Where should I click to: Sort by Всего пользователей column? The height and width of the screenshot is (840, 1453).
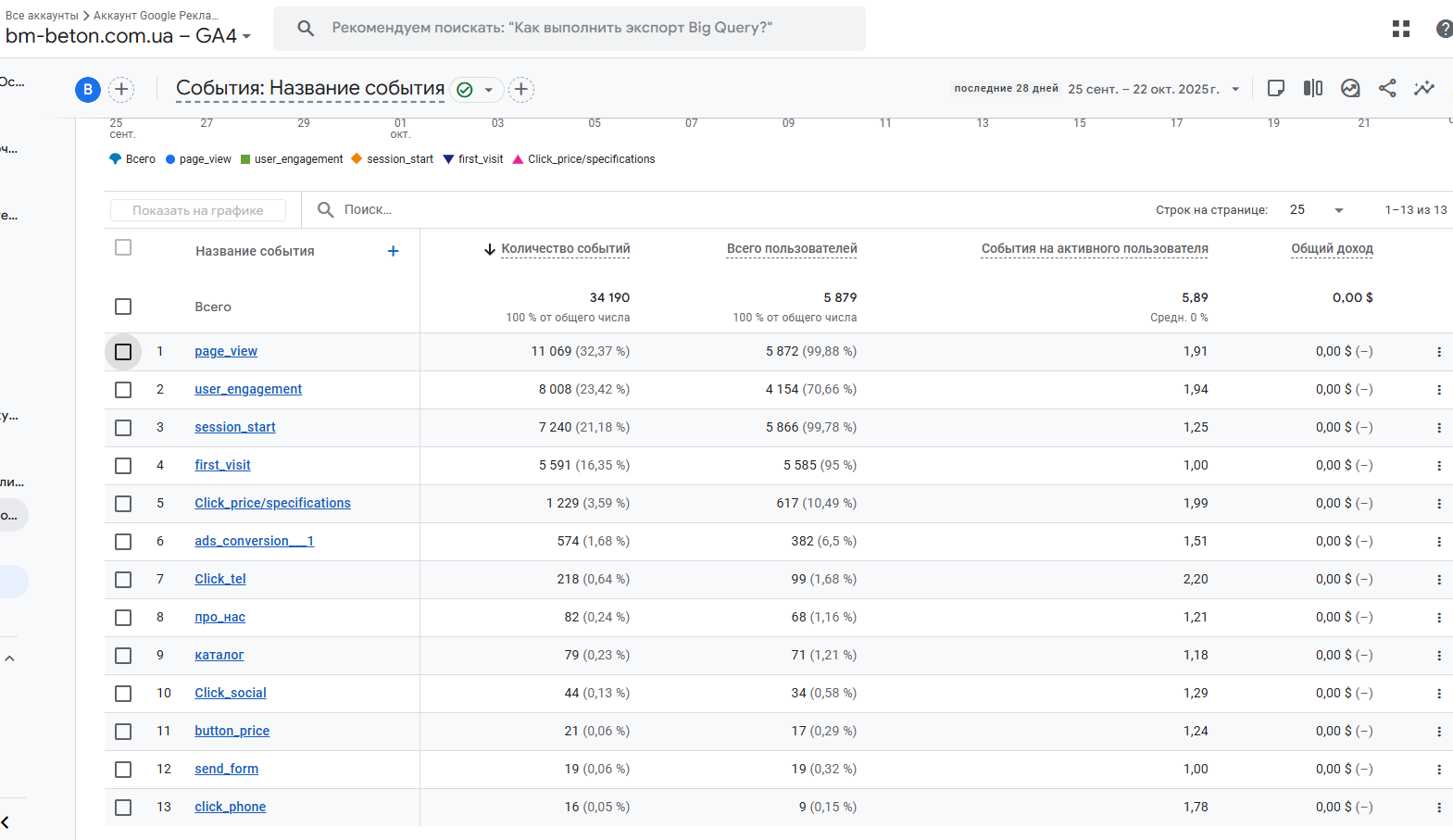coord(791,248)
